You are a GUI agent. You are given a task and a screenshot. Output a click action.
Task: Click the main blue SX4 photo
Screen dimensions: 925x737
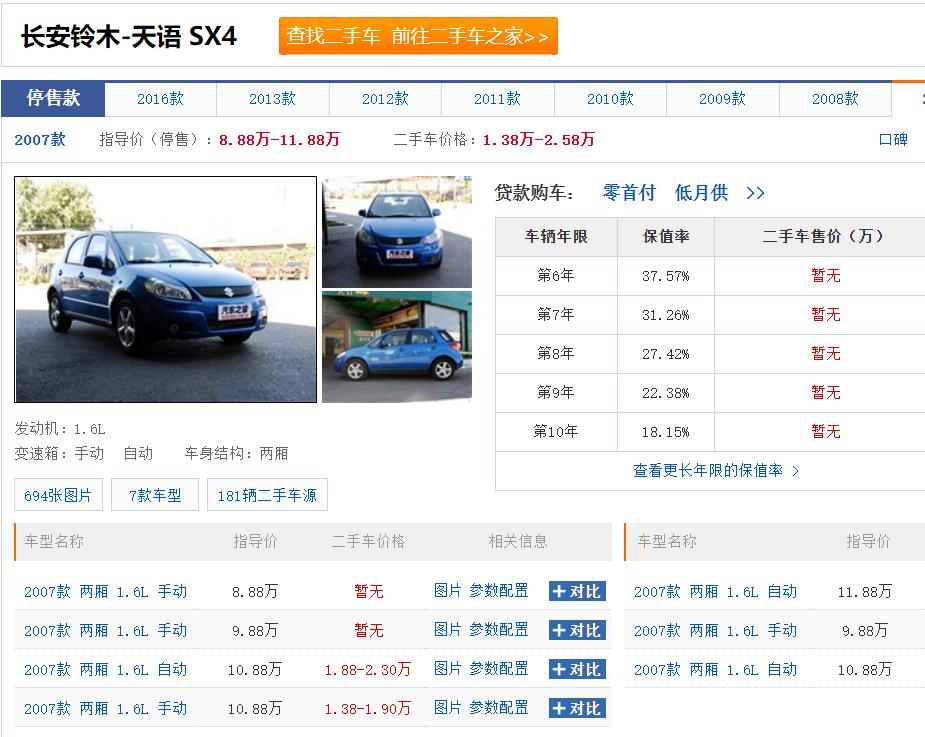[x=165, y=290]
